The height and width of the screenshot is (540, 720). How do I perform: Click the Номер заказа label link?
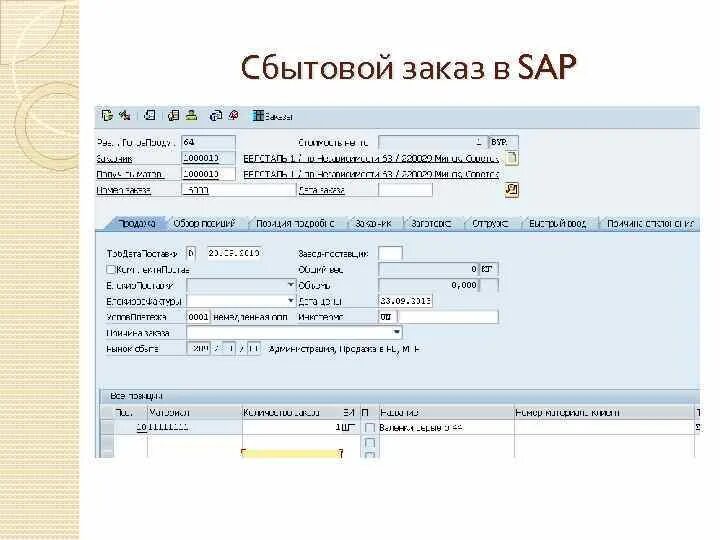(x=124, y=190)
